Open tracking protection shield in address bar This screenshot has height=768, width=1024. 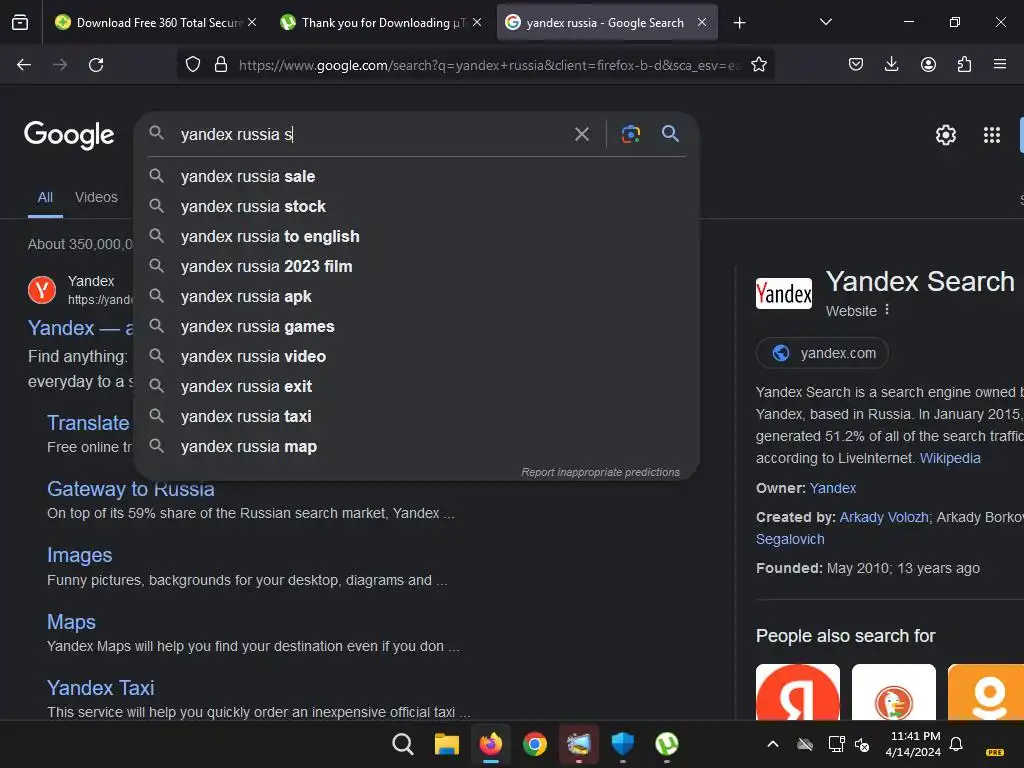(x=193, y=65)
